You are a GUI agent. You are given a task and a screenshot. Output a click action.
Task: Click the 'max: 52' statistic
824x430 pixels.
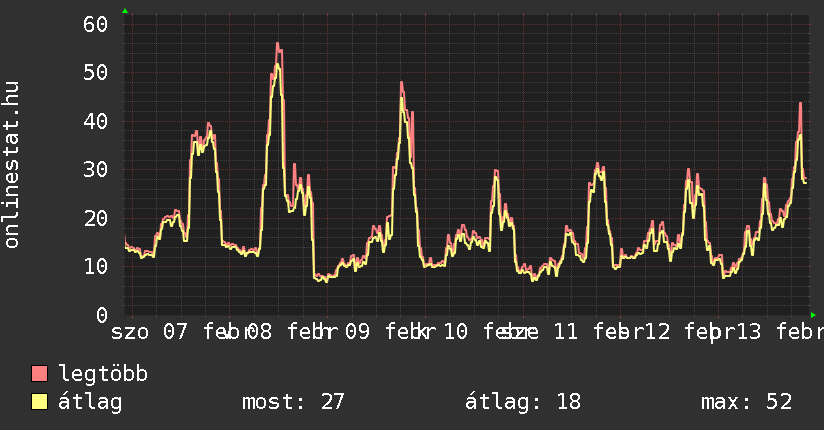[x=746, y=402]
